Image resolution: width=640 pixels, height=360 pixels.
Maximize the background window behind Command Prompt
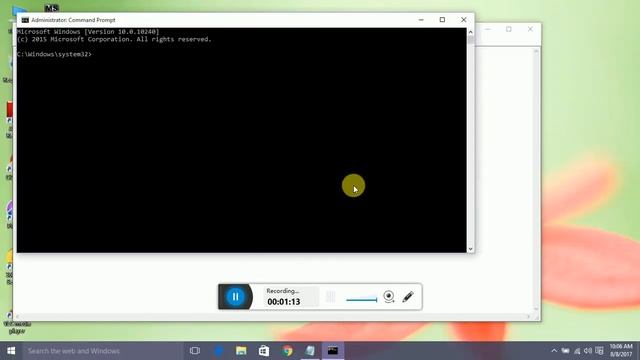pyautogui.click(x=509, y=29)
